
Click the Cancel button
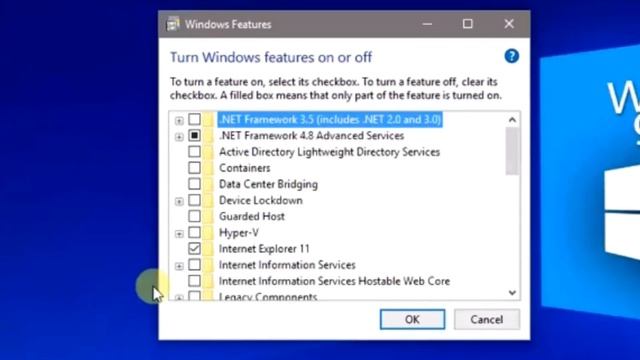pos(487,319)
